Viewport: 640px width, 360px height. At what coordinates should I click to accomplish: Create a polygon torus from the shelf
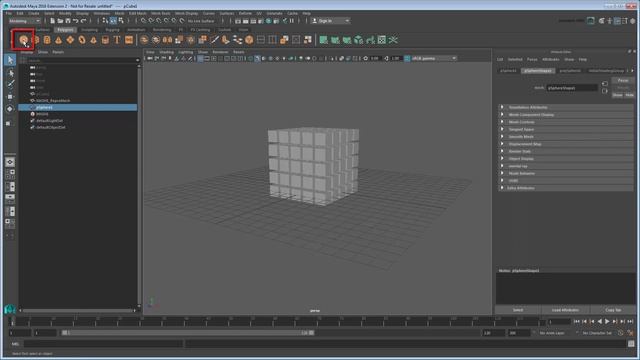coord(82,40)
